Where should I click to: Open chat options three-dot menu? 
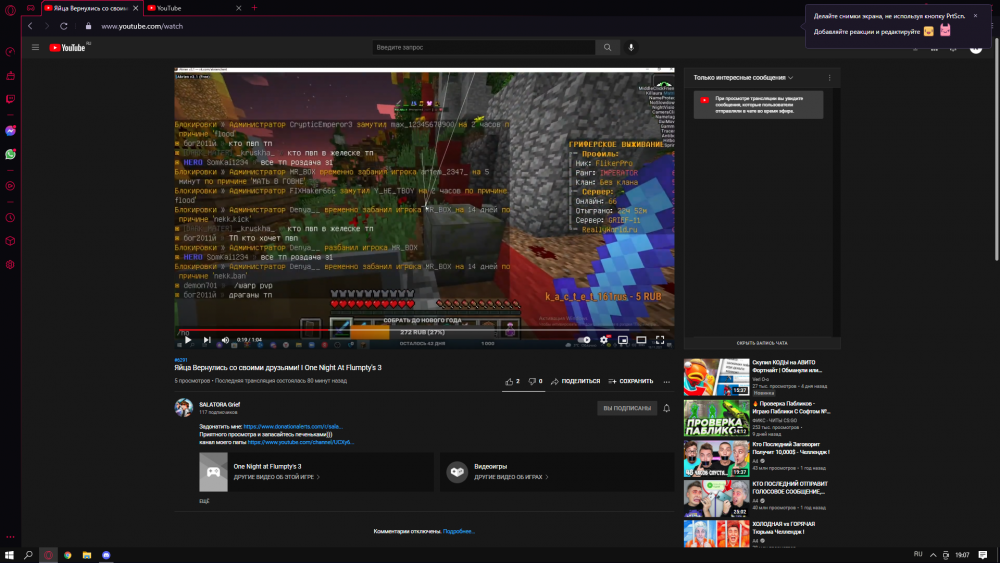pyautogui.click(x=830, y=78)
